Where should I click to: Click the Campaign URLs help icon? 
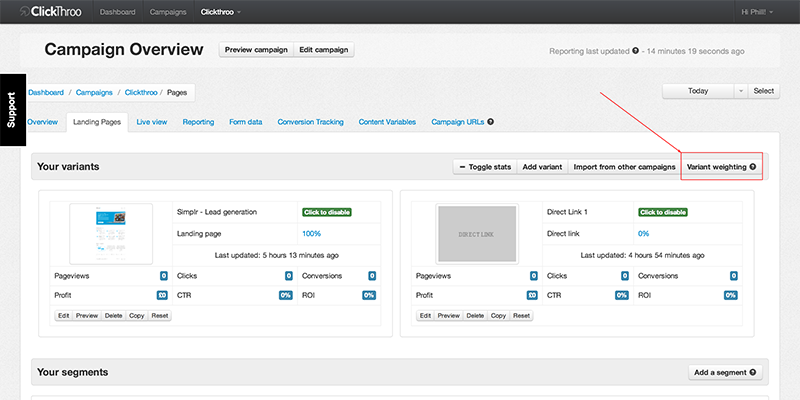pos(490,122)
